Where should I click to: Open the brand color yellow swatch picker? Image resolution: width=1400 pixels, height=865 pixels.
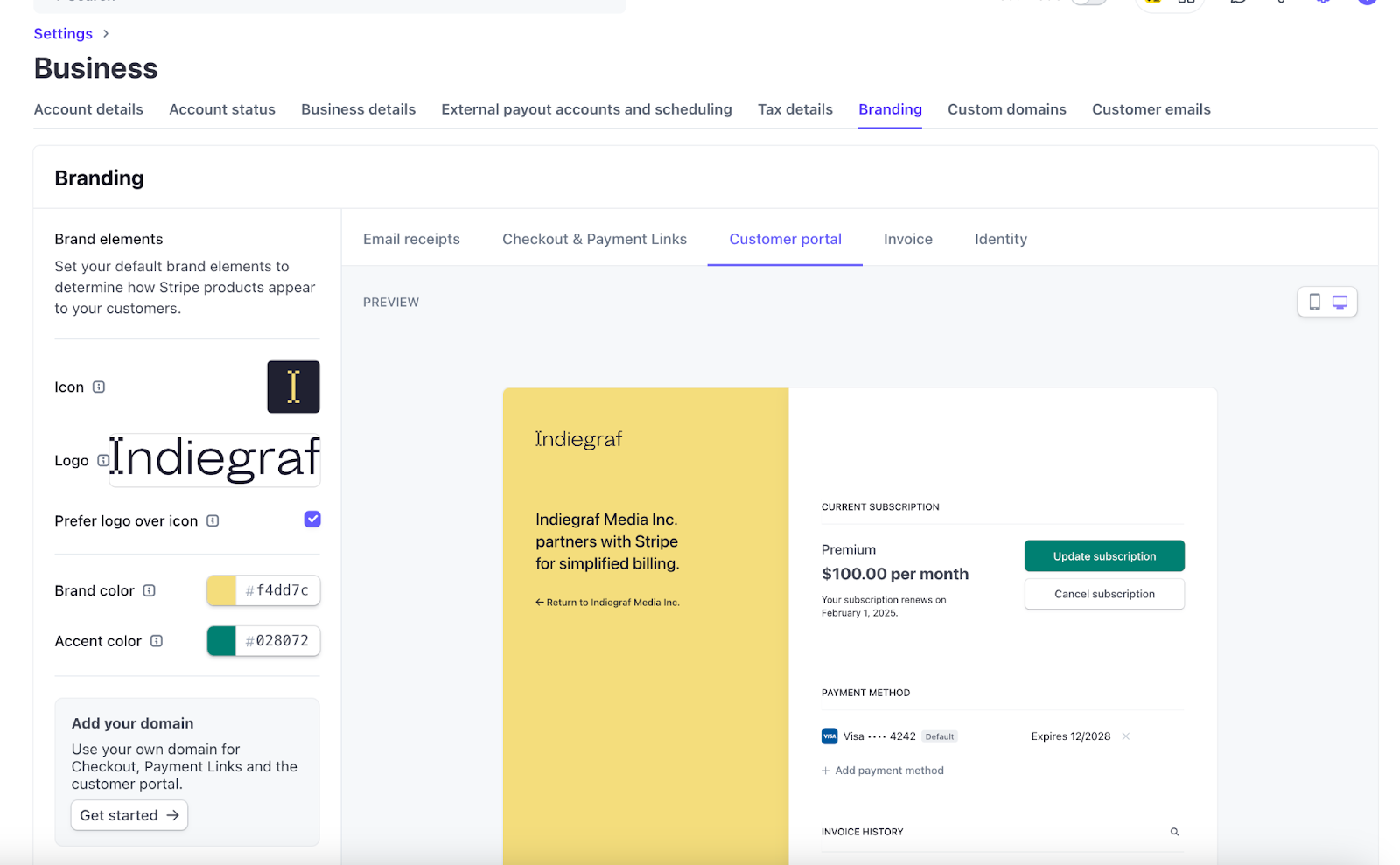pyautogui.click(x=221, y=591)
